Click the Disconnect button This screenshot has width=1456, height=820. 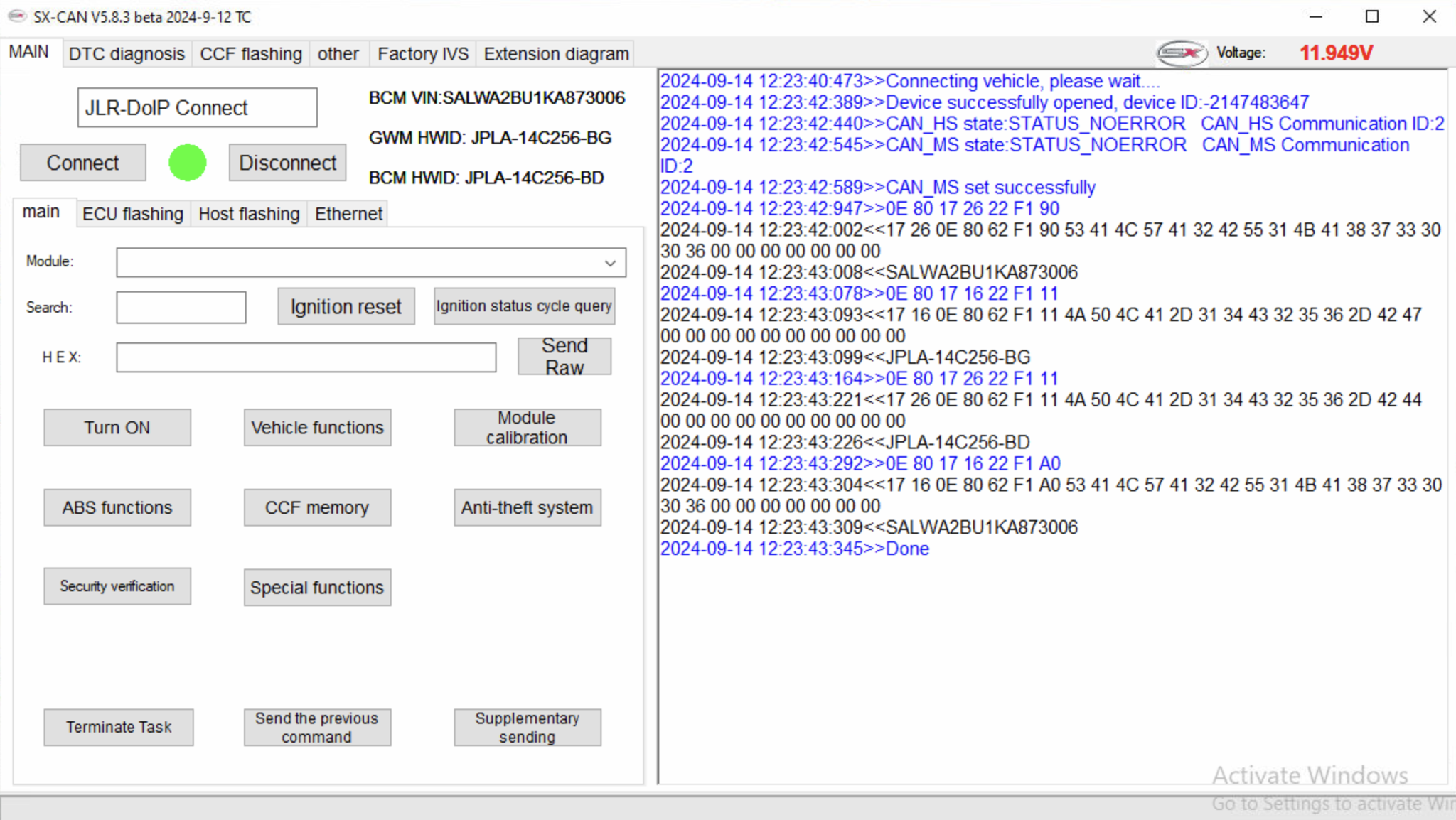(287, 163)
